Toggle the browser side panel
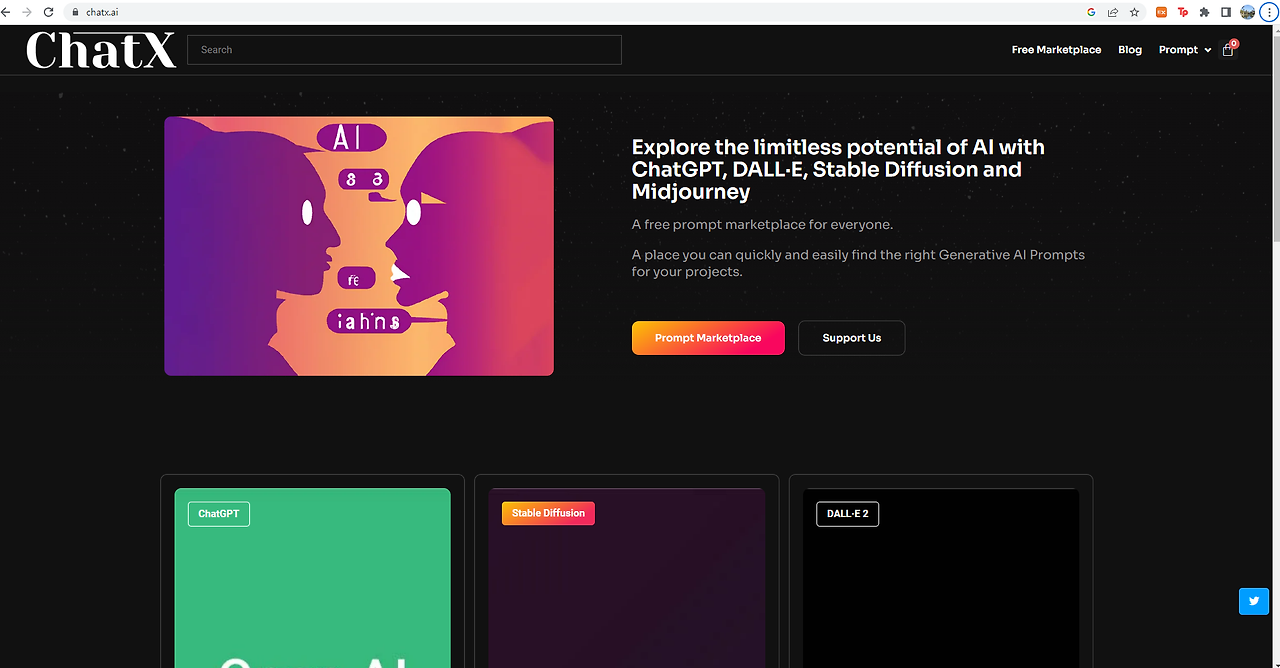Image resolution: width=1280 pixels, height=668 pixels. pyautogui.click(x=1226, y=12)
